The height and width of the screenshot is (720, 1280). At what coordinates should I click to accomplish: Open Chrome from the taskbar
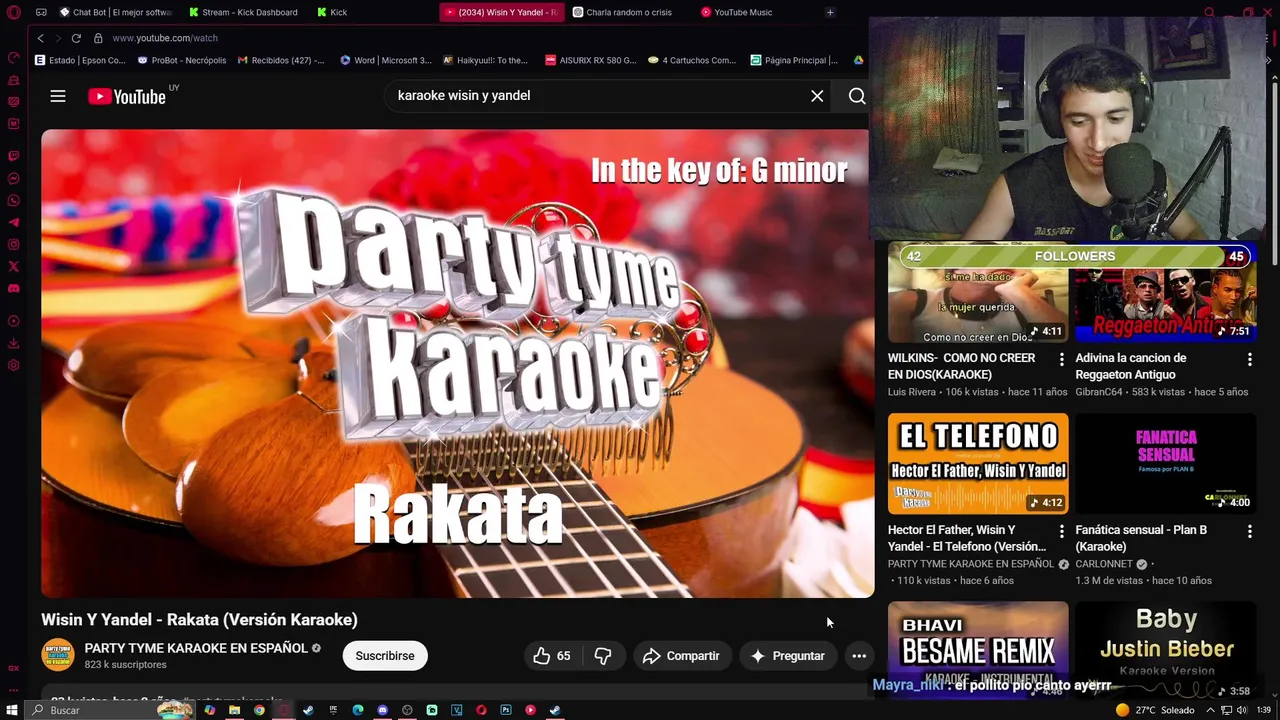(x=259, y=710)
